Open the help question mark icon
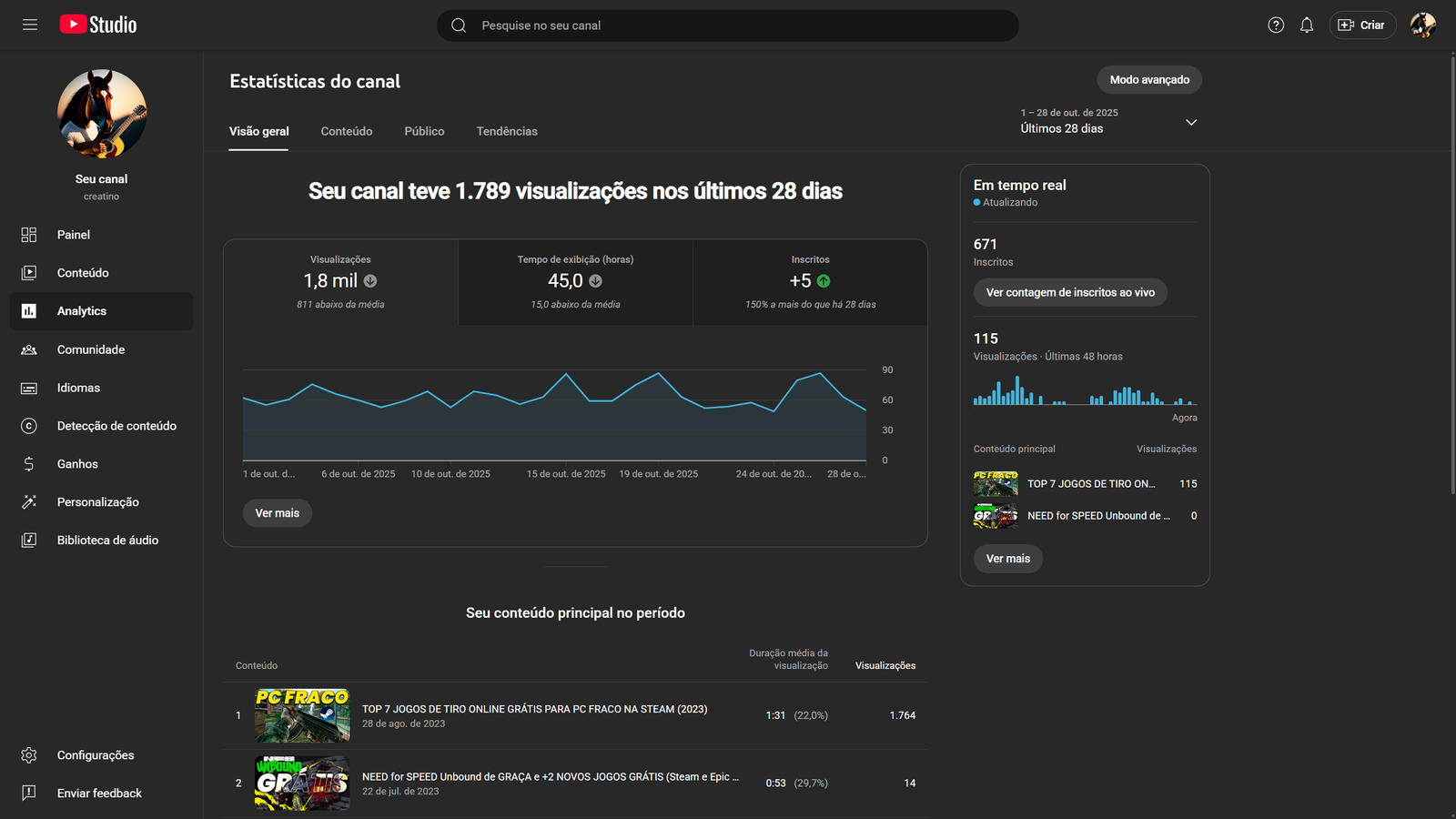This screenshot has height=819, width=1456. pyautogui.click(x=1276, y=25)
